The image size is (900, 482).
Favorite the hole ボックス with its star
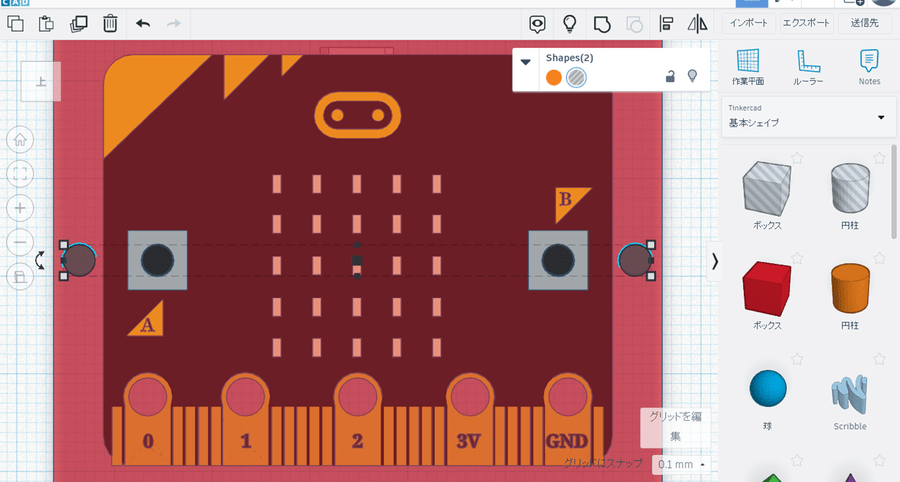coord(797,158)
